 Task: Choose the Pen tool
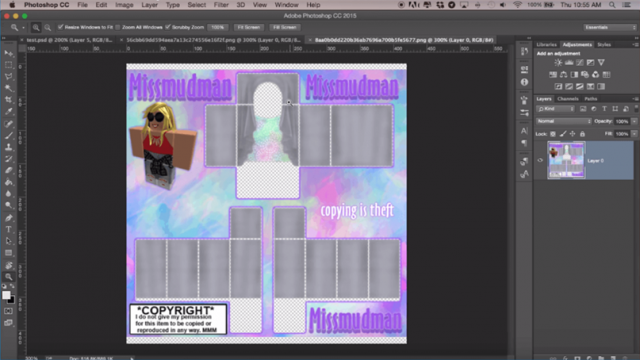coord(9,218)
